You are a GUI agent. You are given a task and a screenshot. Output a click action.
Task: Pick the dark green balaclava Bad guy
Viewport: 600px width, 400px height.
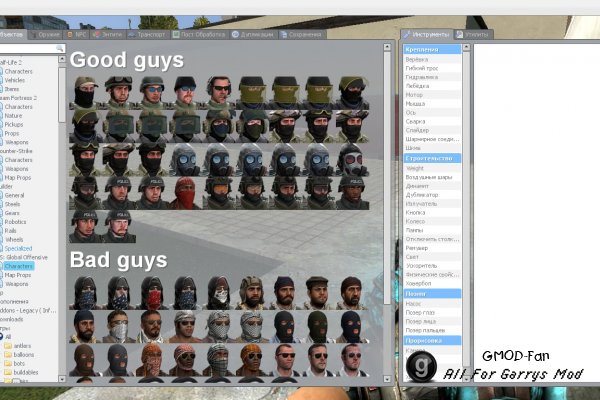[319, 326]
